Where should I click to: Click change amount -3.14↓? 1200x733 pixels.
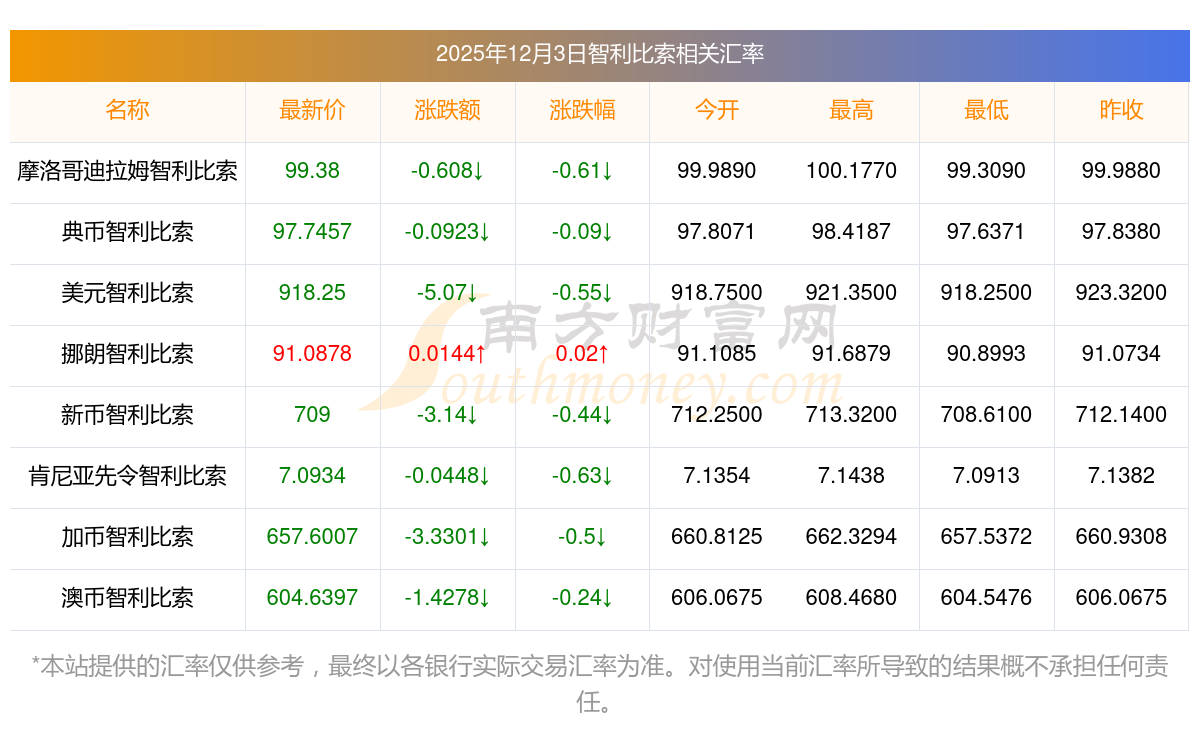pos(447,415)
